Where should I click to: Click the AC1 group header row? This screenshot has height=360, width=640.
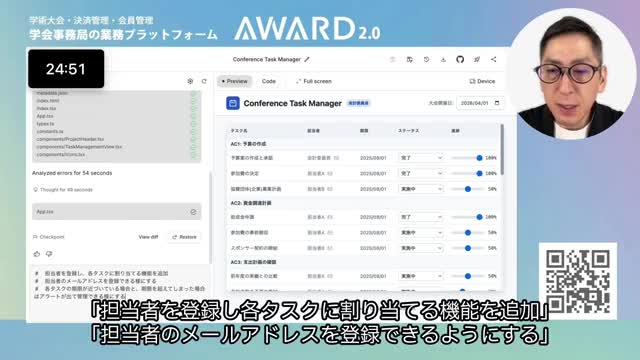(363, 144)
